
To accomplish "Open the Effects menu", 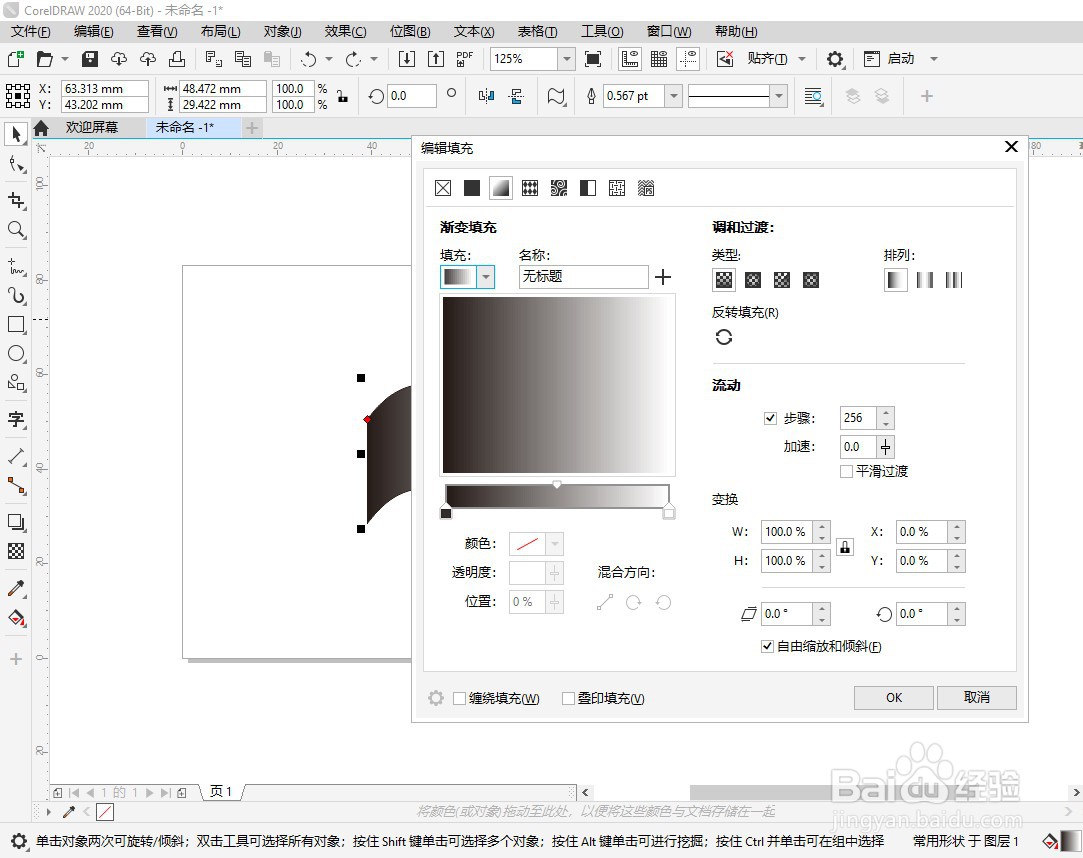I will click(x=345, y=31).
